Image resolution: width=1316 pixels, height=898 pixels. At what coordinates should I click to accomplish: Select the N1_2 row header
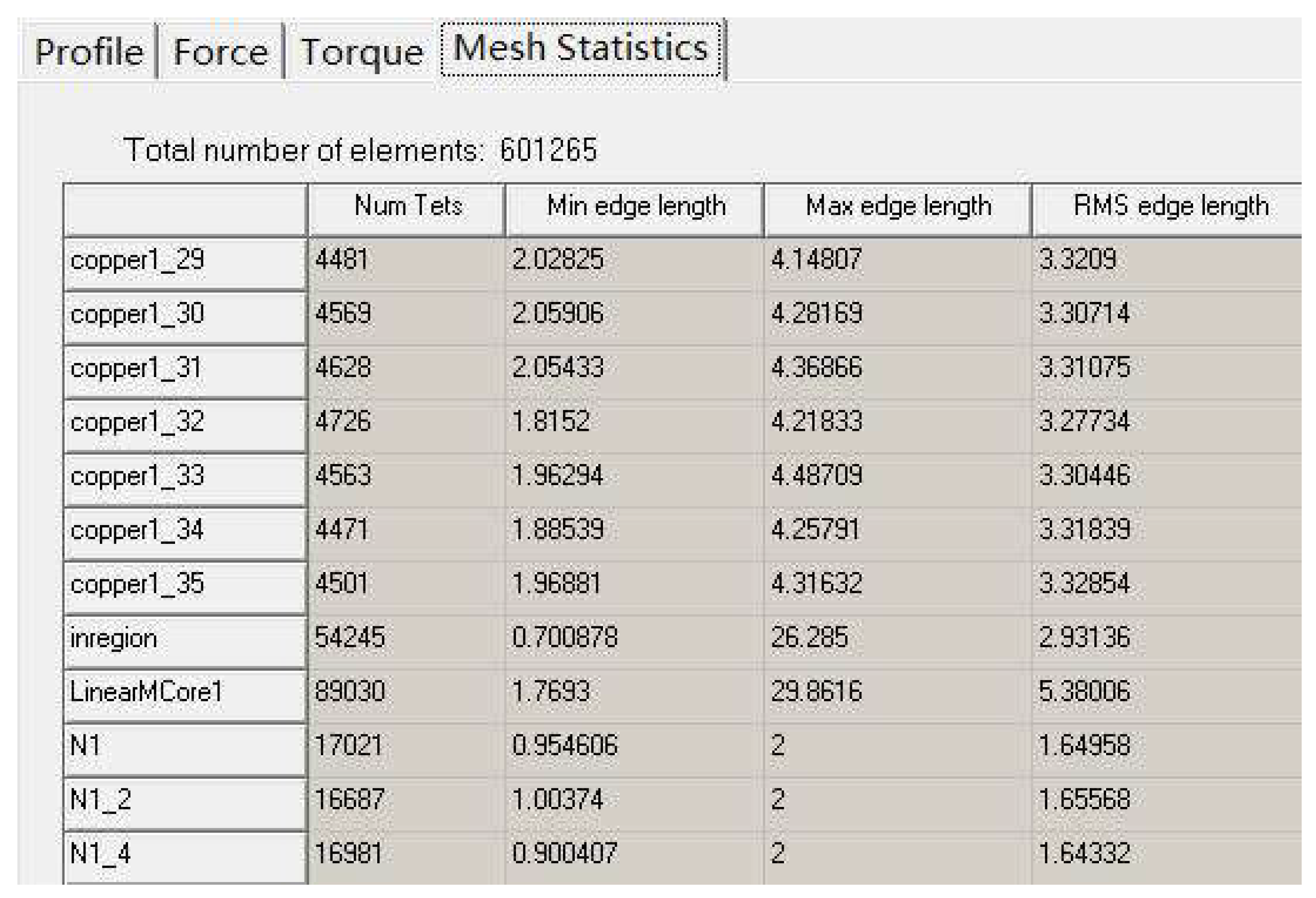click(x=185, y=802)
